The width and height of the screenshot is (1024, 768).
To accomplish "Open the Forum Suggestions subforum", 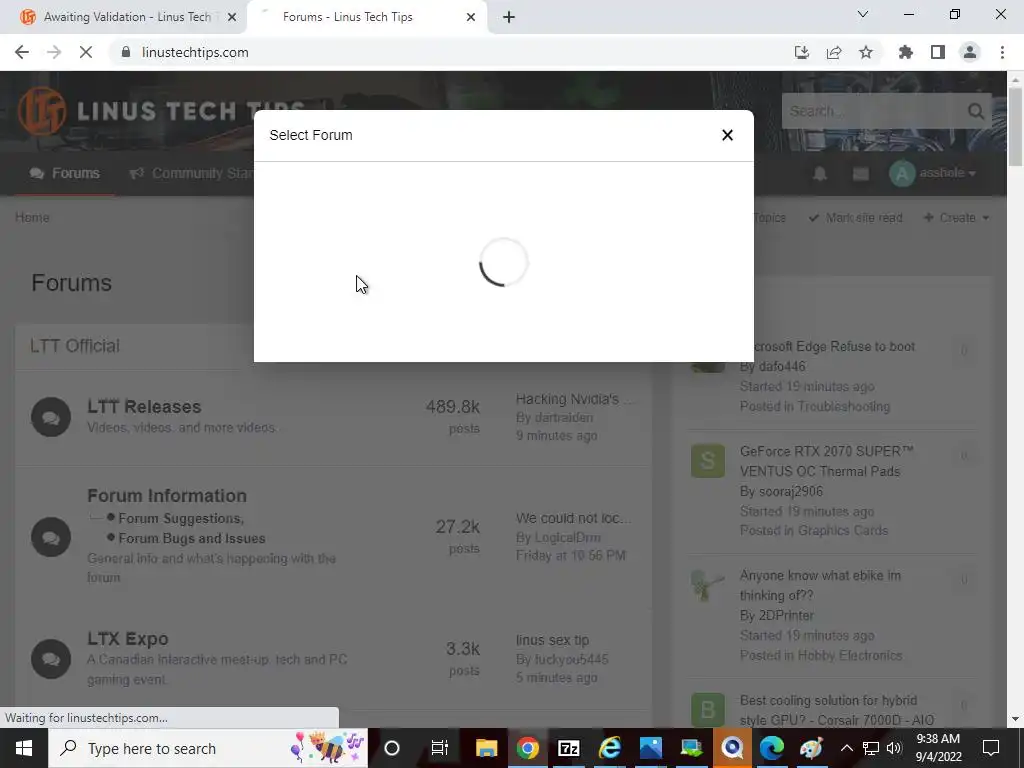I will pyautogui.click(x=181, y=519).
